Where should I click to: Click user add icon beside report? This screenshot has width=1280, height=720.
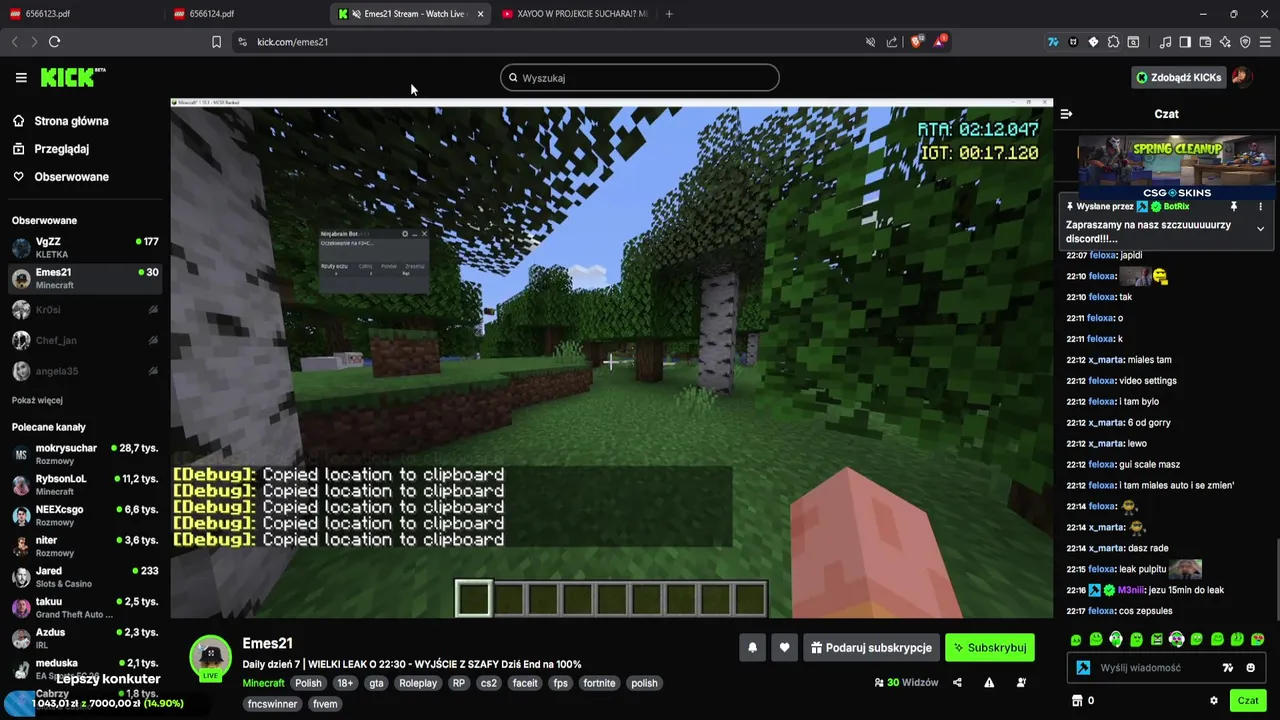(1021, 683)
